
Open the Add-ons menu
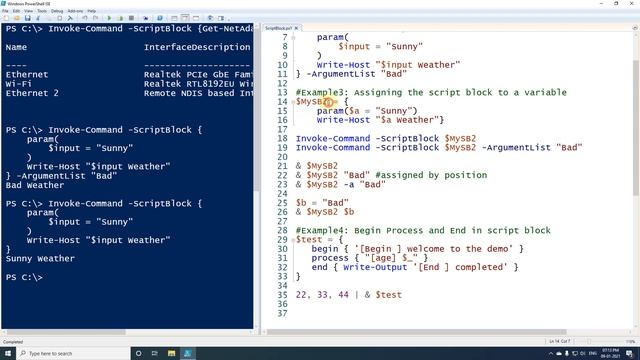[x=75, y=11]
